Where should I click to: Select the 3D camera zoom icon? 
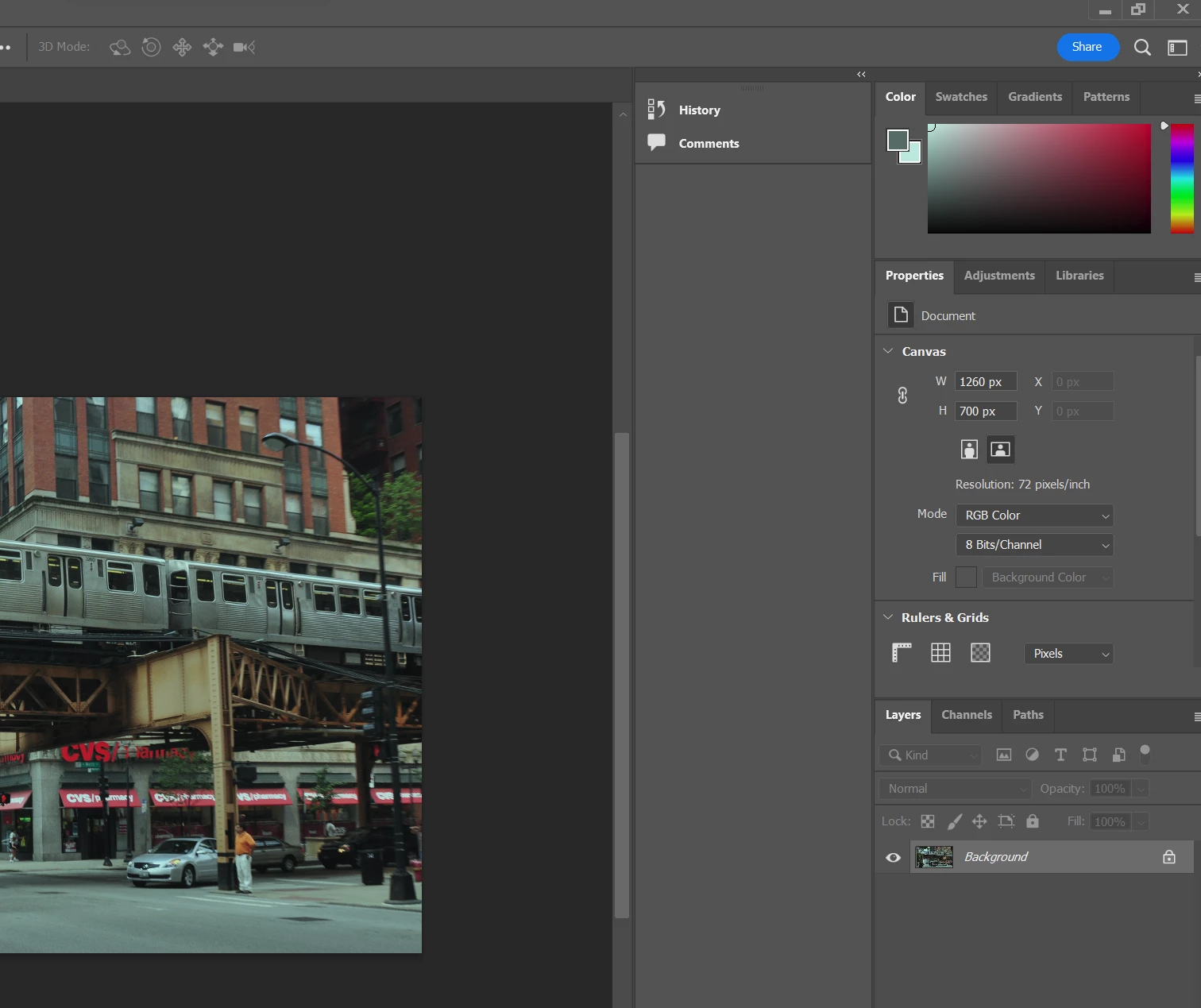(x=244, y=48)
